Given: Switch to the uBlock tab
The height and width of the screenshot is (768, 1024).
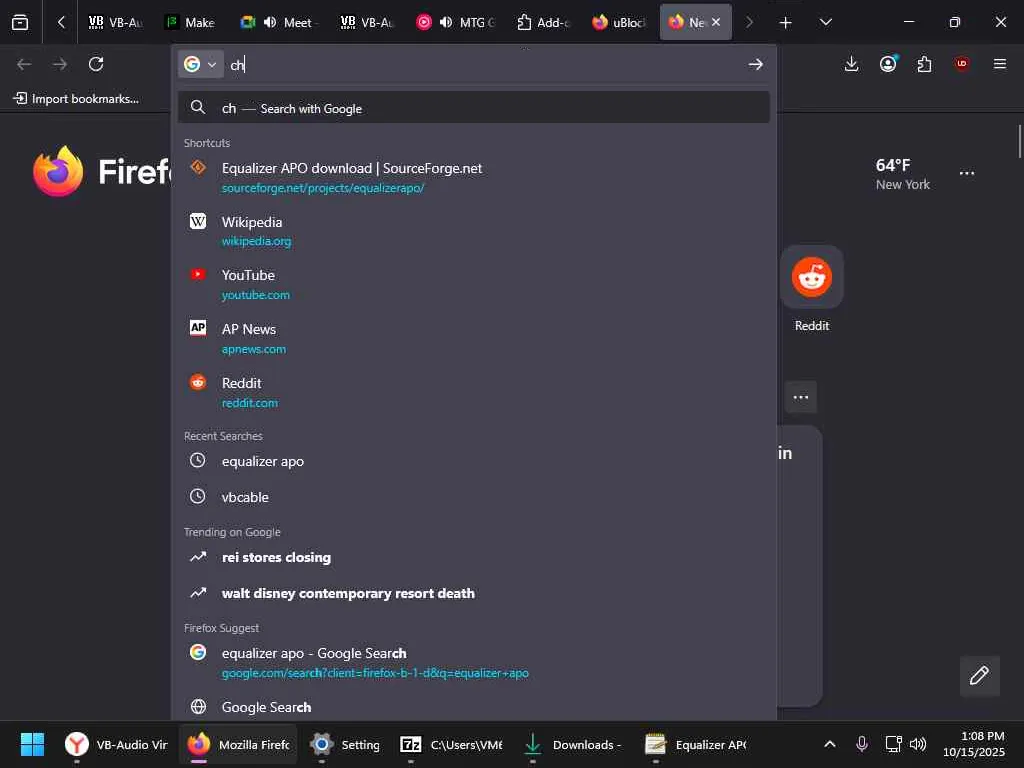Looking at the screenshot, I should (619, 22).
